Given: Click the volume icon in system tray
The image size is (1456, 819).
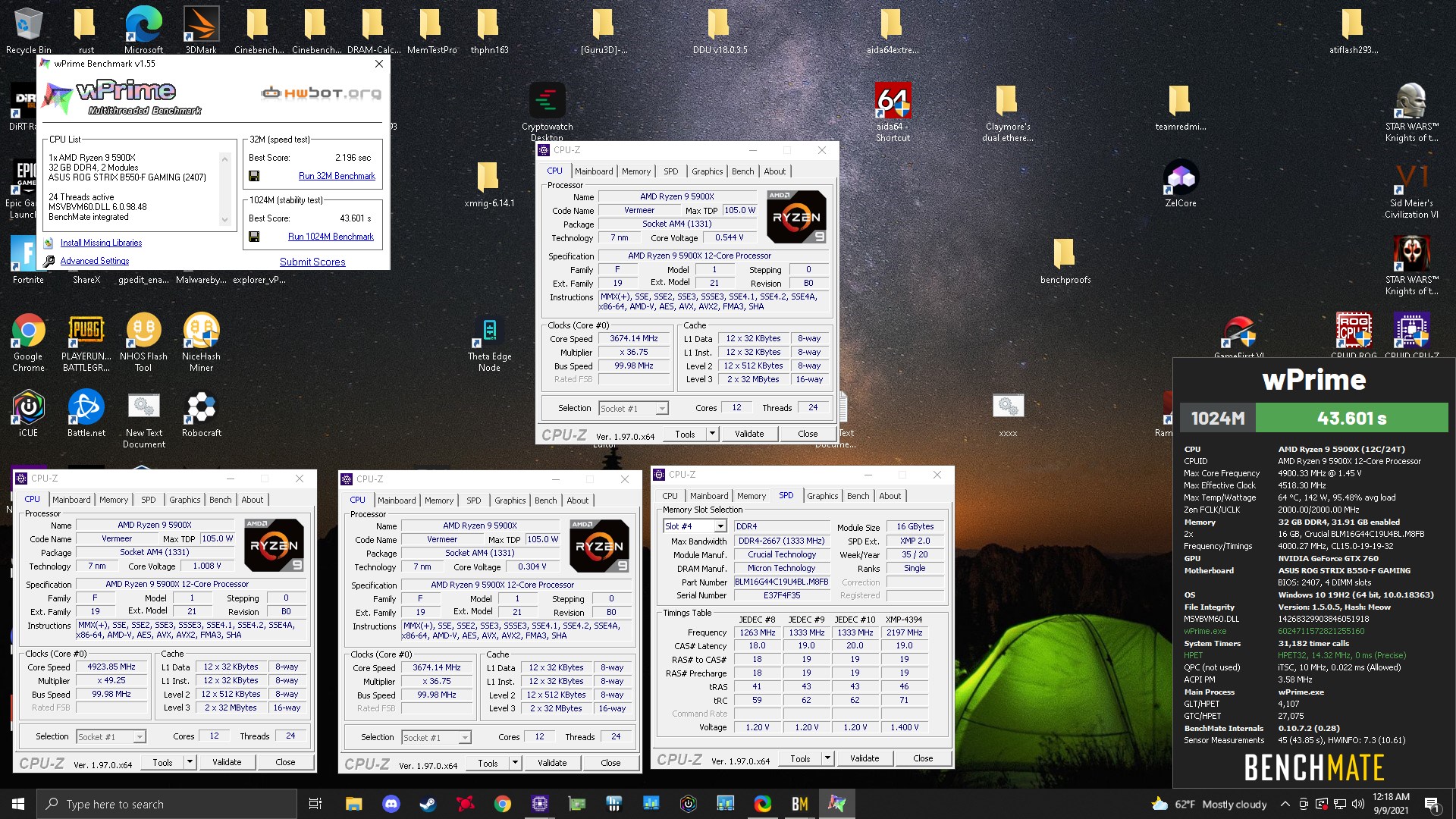Looking at the screenshot, I should [x=1358, y=804].
